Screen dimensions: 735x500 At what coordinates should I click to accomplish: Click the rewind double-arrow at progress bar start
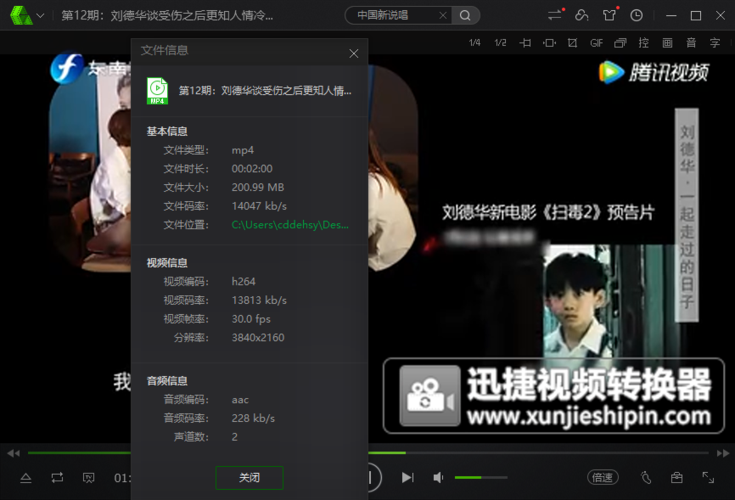click(14, 453)
